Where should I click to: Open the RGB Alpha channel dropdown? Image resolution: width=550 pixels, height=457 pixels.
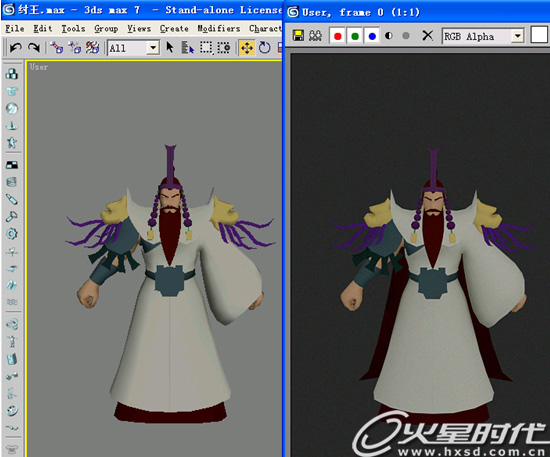pos(517,36)
